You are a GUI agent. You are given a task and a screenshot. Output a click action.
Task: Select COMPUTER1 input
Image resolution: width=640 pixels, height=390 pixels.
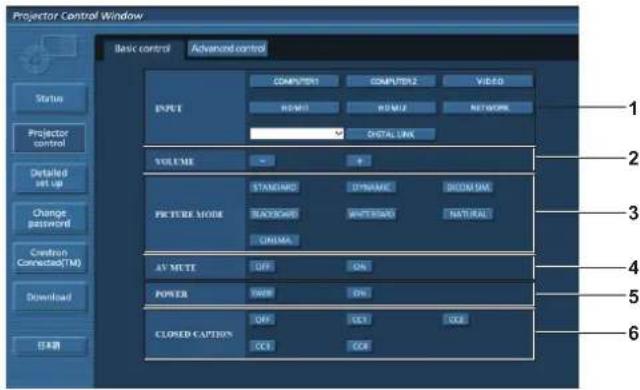pyautogui.click(x=294, y=81)
